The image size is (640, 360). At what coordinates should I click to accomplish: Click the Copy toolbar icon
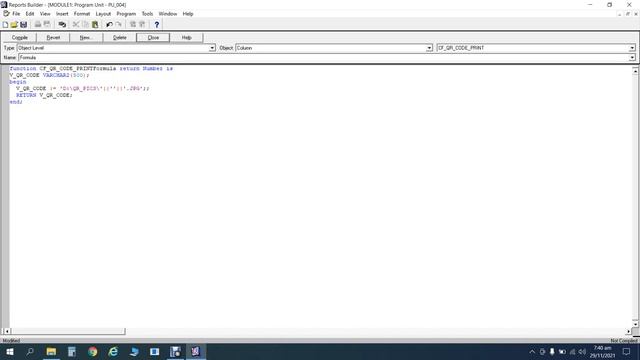pyautogui.click(x=85, y=24)
